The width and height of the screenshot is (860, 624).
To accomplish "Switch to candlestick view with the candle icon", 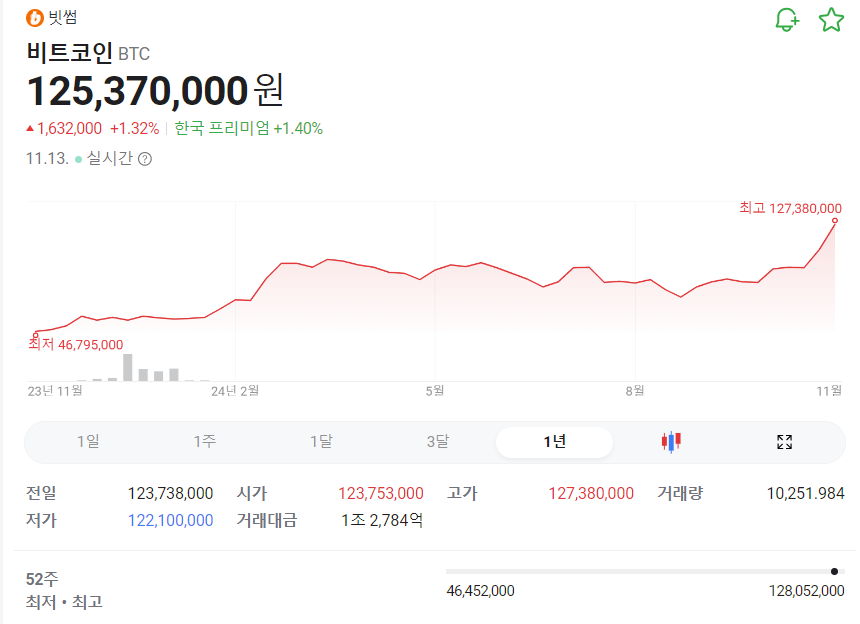I will click(671, 441).
